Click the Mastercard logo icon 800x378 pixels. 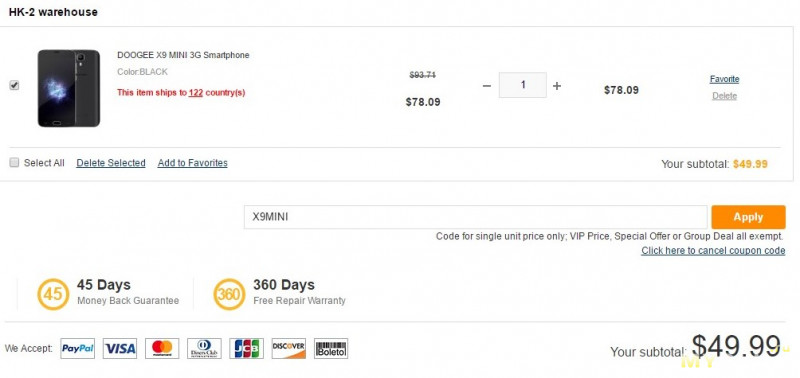162,348
